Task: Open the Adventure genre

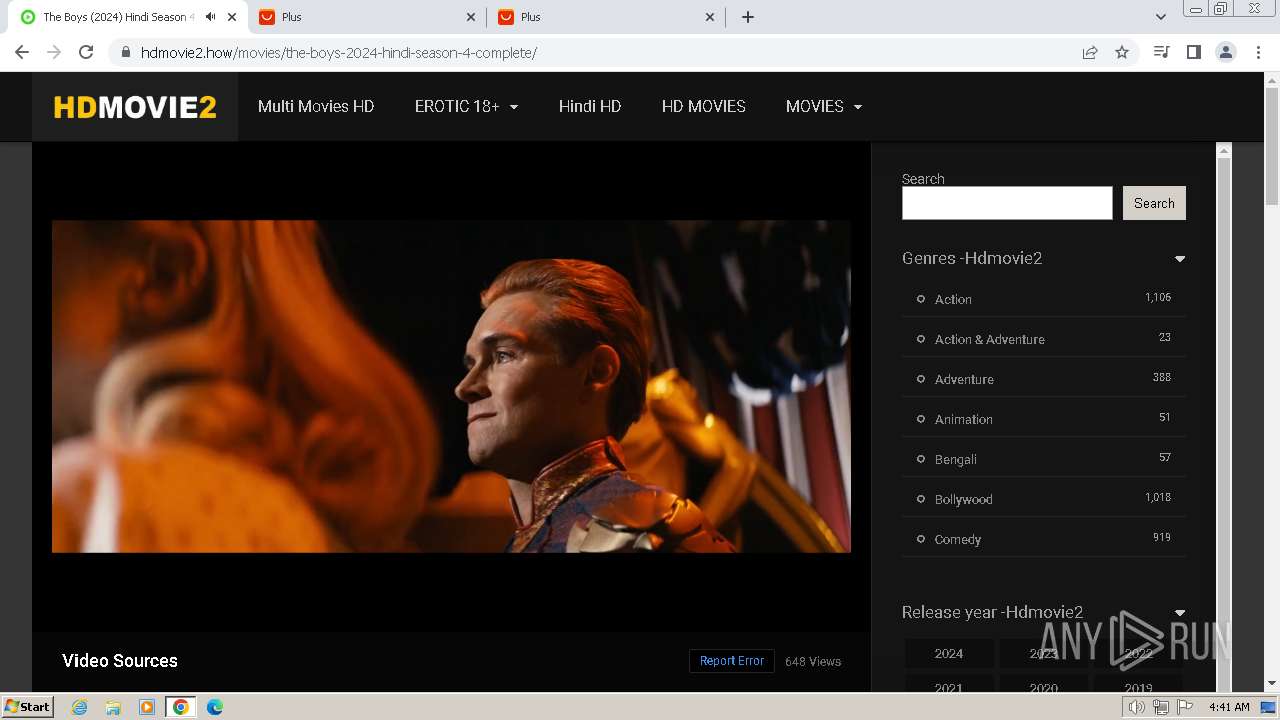Action: [x=964, y=379]
